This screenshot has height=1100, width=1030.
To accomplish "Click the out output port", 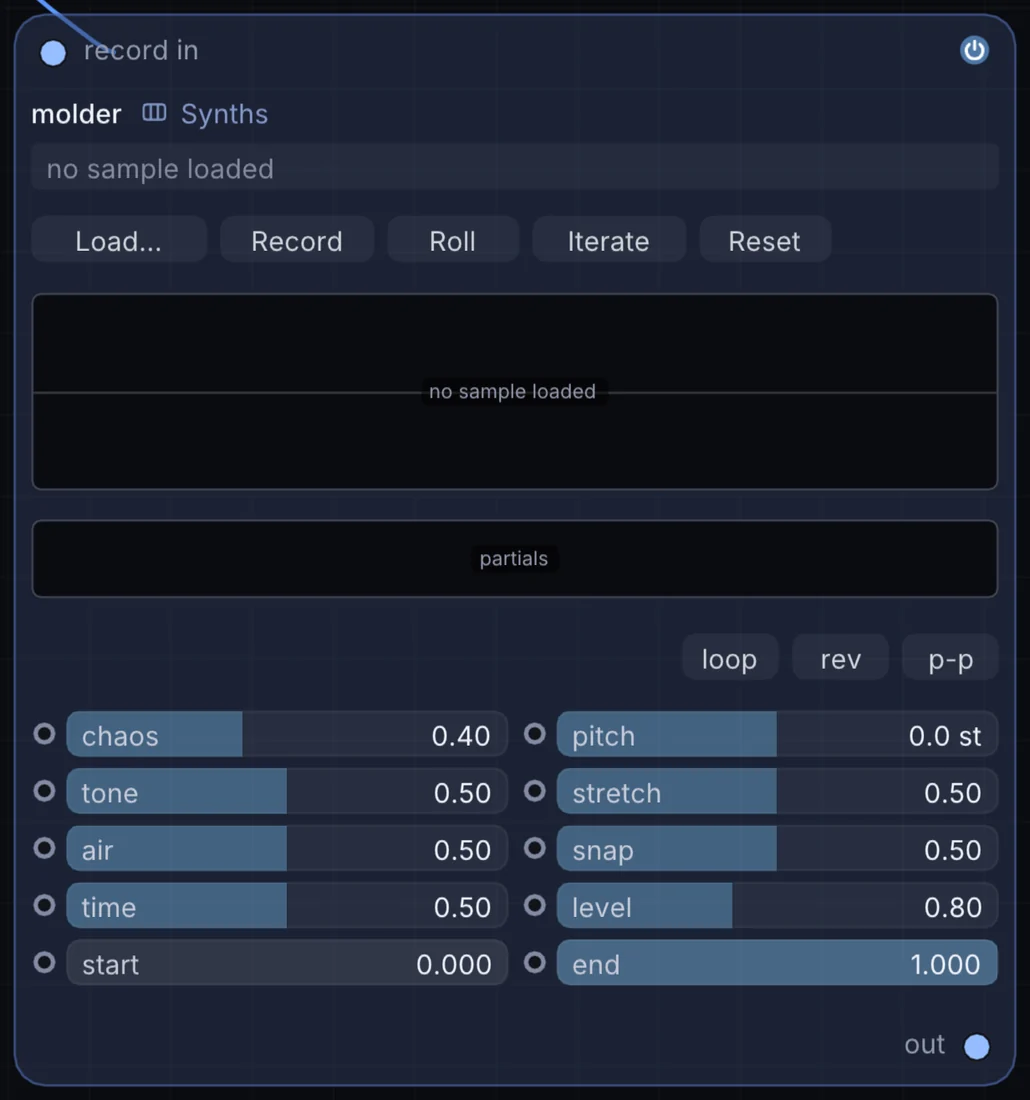I will (x=976, y=1046).
